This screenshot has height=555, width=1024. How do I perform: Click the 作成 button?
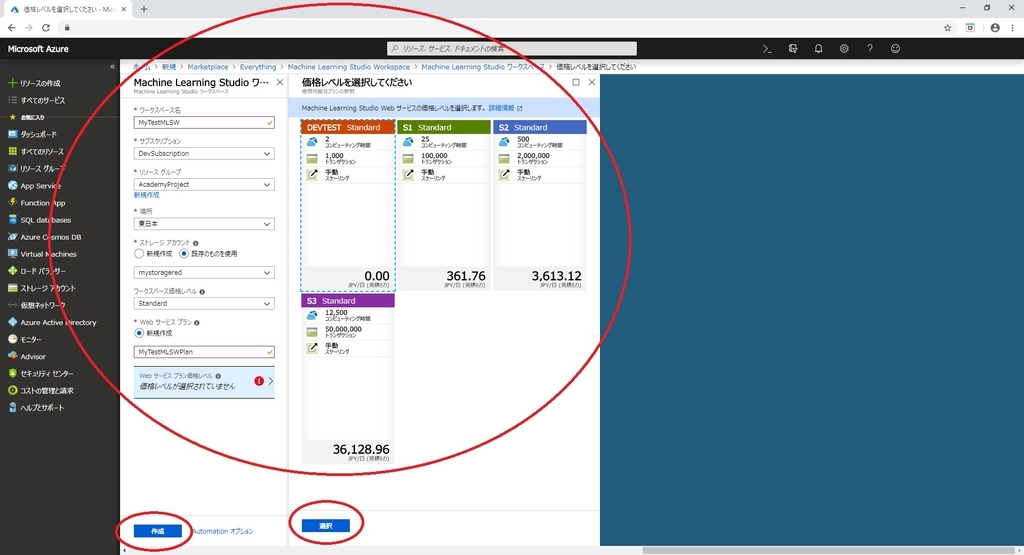157,531
